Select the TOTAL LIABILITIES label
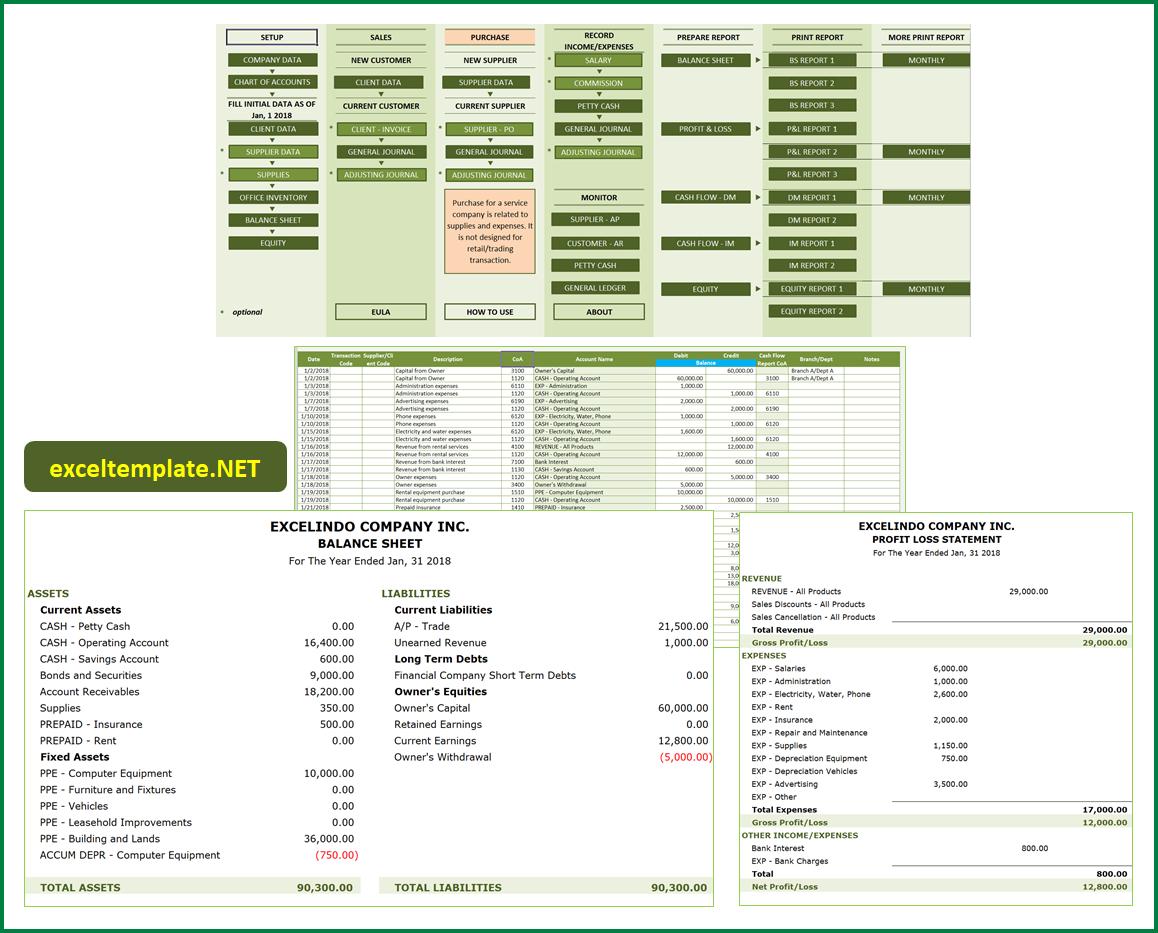The width and height of the screenshot is (1158, 933). pyautogui.click(x=448, y=887)
